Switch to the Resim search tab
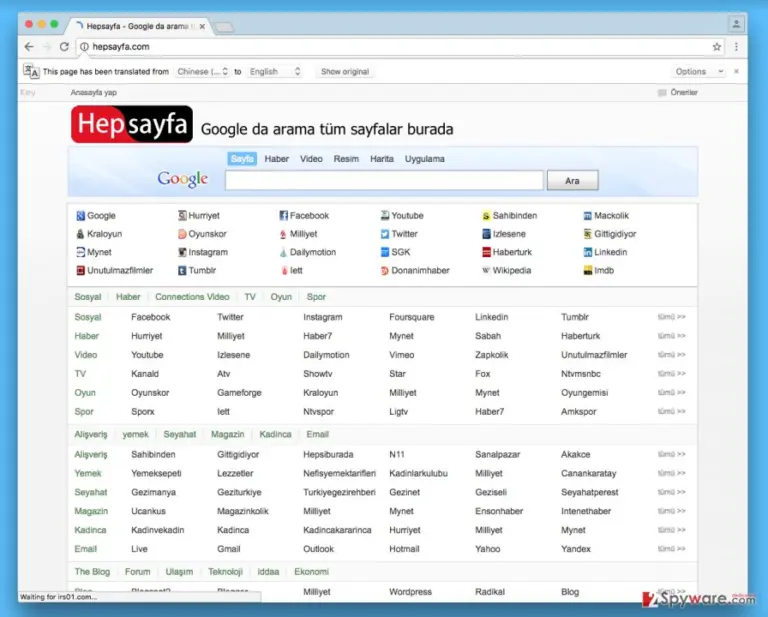768x617 pixels. 346,159
